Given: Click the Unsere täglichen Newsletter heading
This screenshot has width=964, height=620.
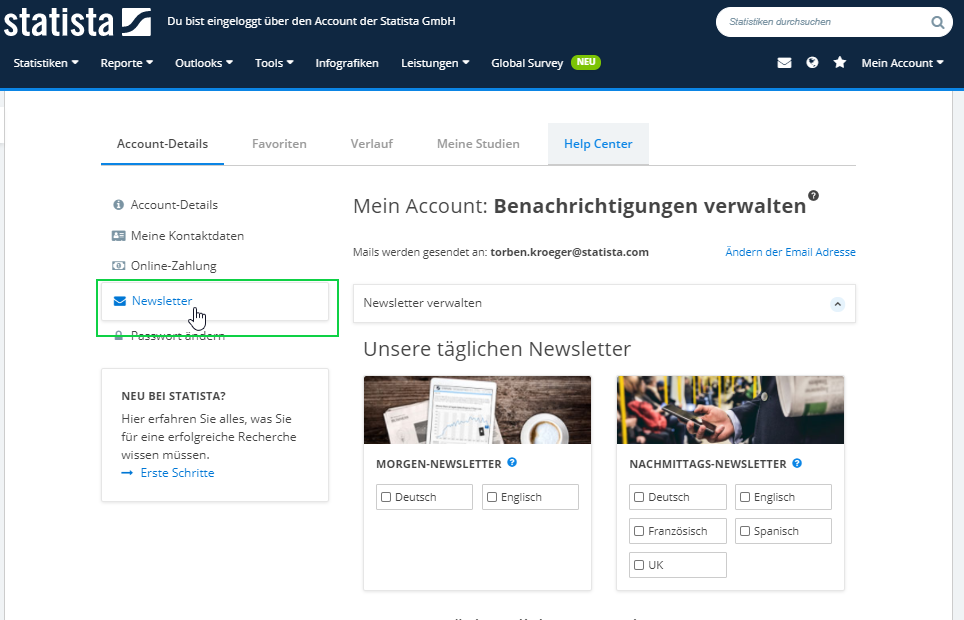Looking at the screenshot, I should pyautogui.click(x=497, y=349).
